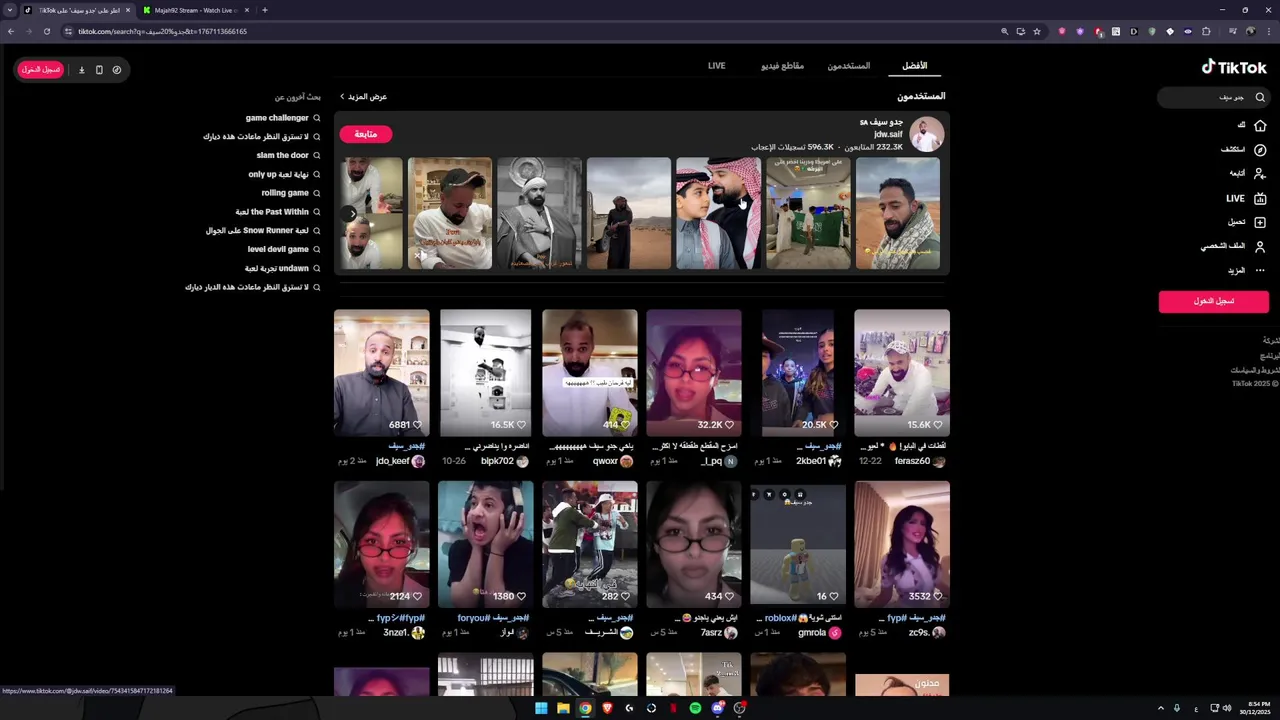The image size is (1280, 720).
Task: Select suggestion The Past Within
Action: (272, 212)
